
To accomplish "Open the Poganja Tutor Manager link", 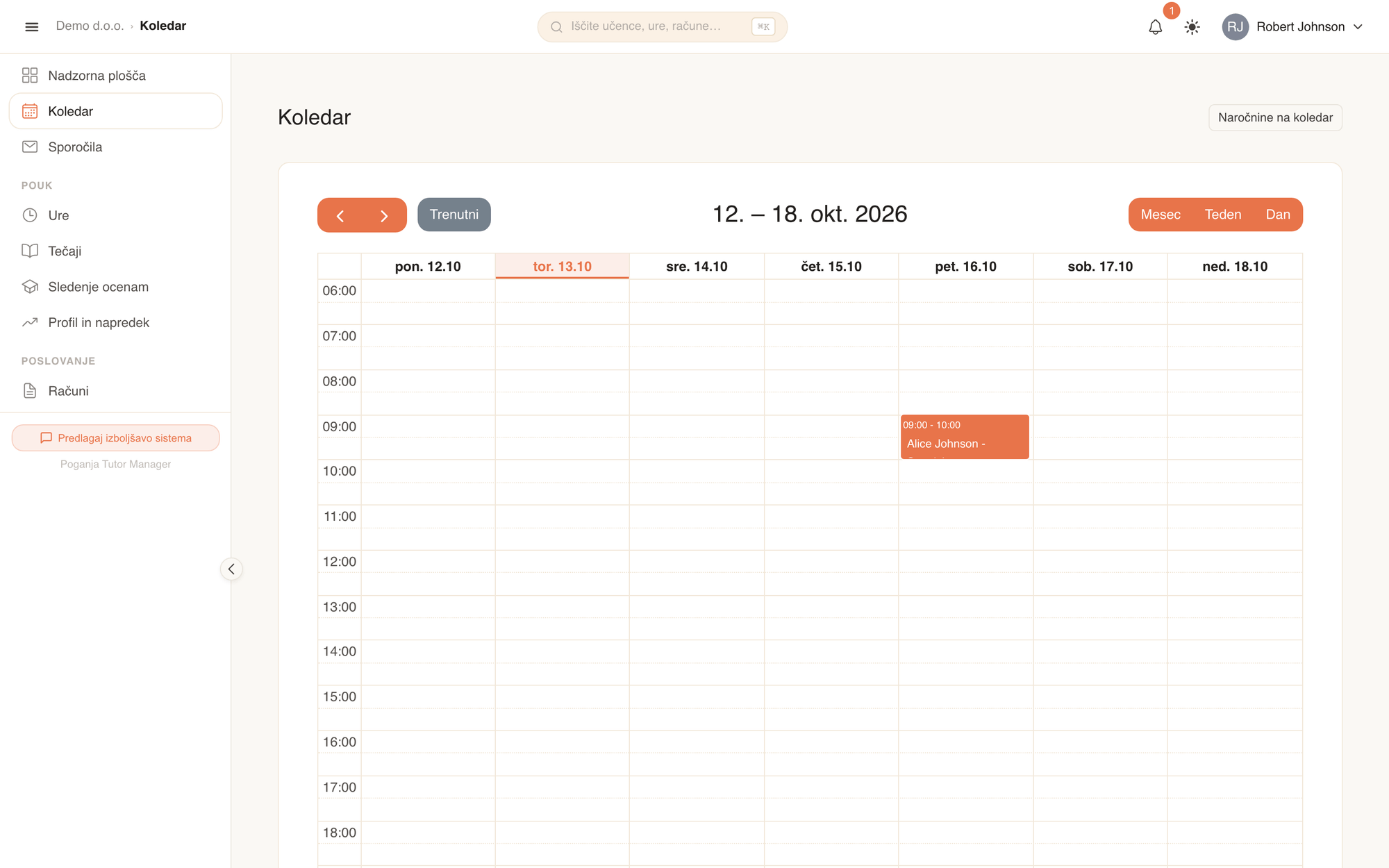I will (116, 465).
